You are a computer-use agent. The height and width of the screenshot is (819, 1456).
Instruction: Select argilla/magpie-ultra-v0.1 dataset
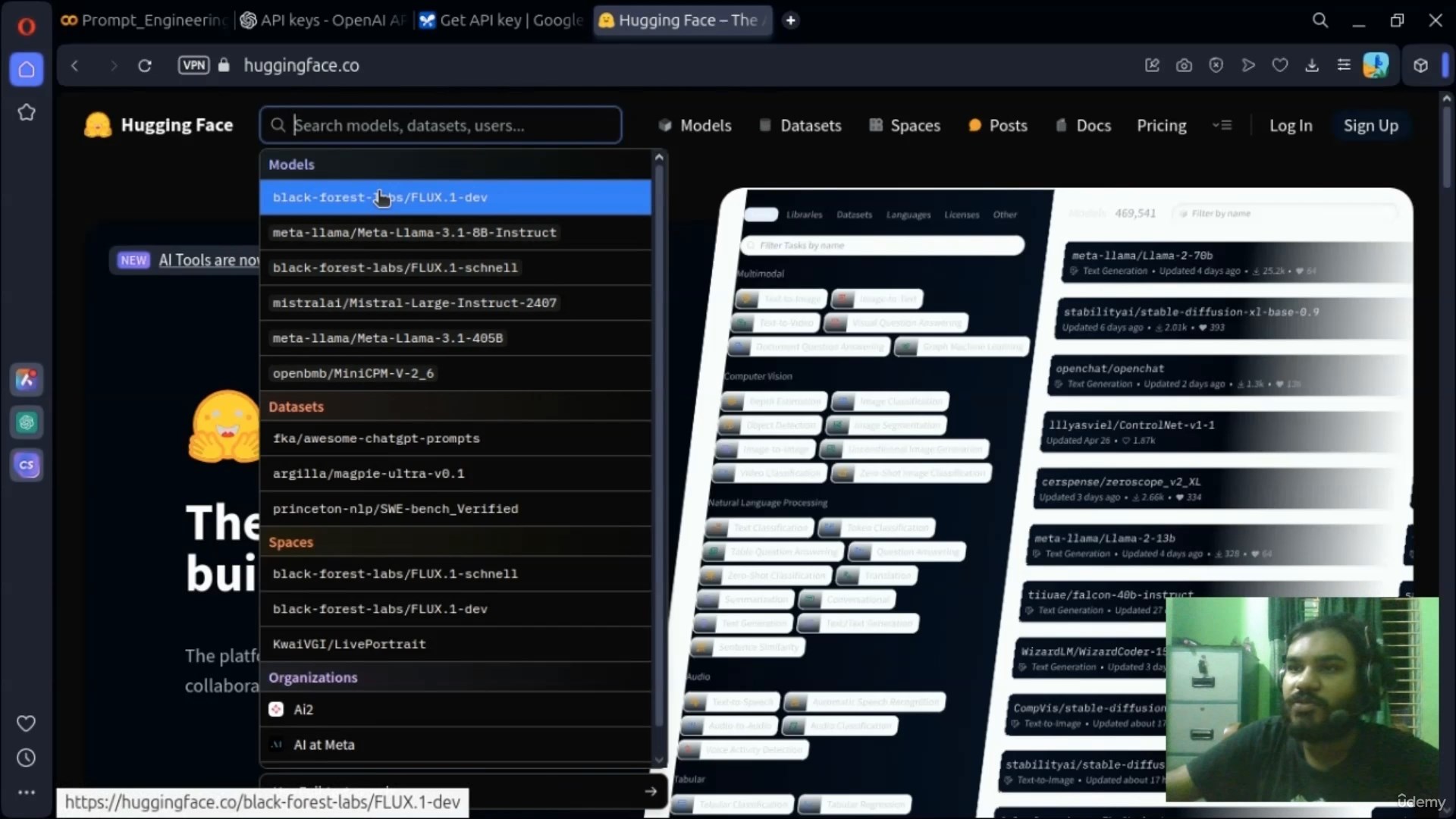point(455,474)
